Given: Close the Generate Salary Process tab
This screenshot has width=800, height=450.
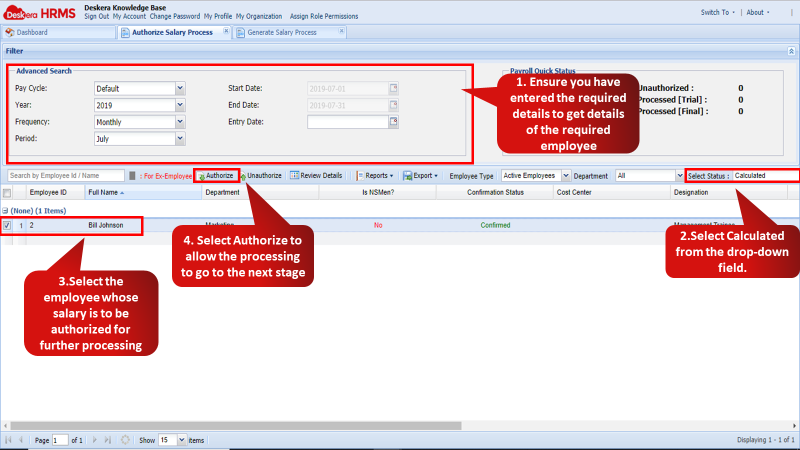Looking at the screenshot, I should [x=341, y=31].
